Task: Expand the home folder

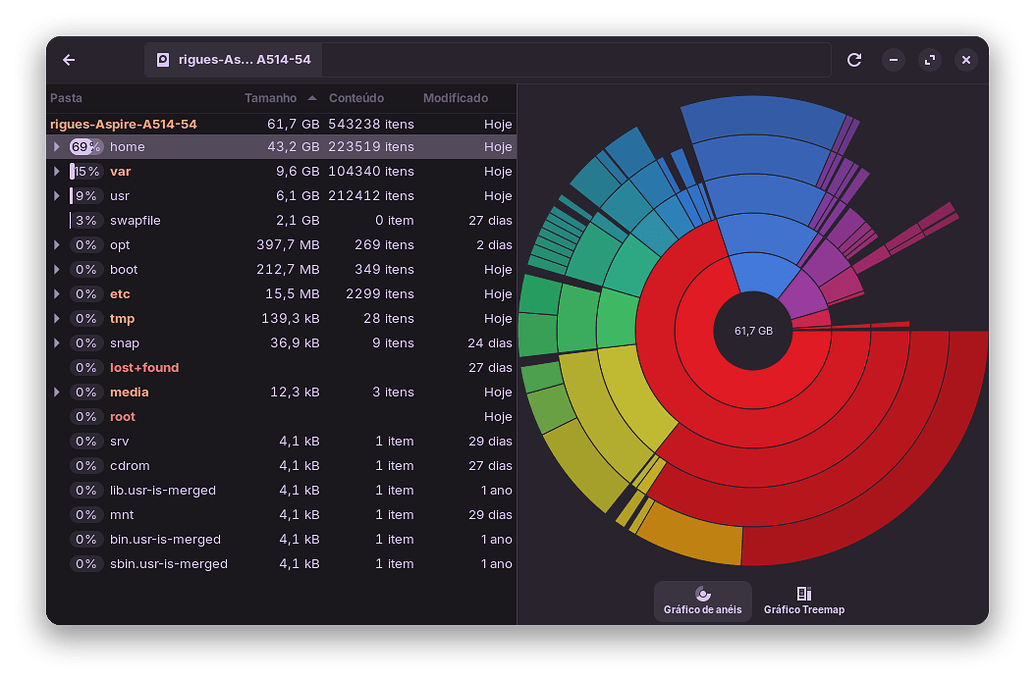Action: (57, 147)
